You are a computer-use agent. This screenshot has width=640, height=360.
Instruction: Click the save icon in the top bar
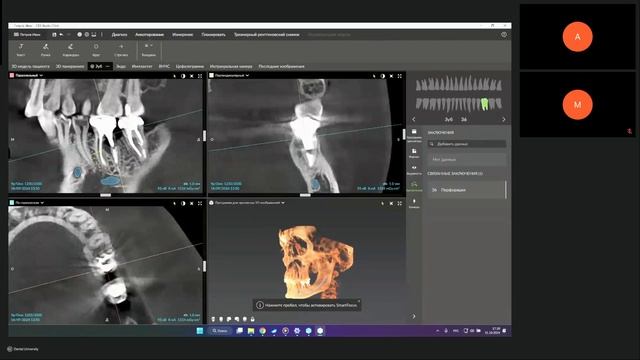click(x=54, y=35)
